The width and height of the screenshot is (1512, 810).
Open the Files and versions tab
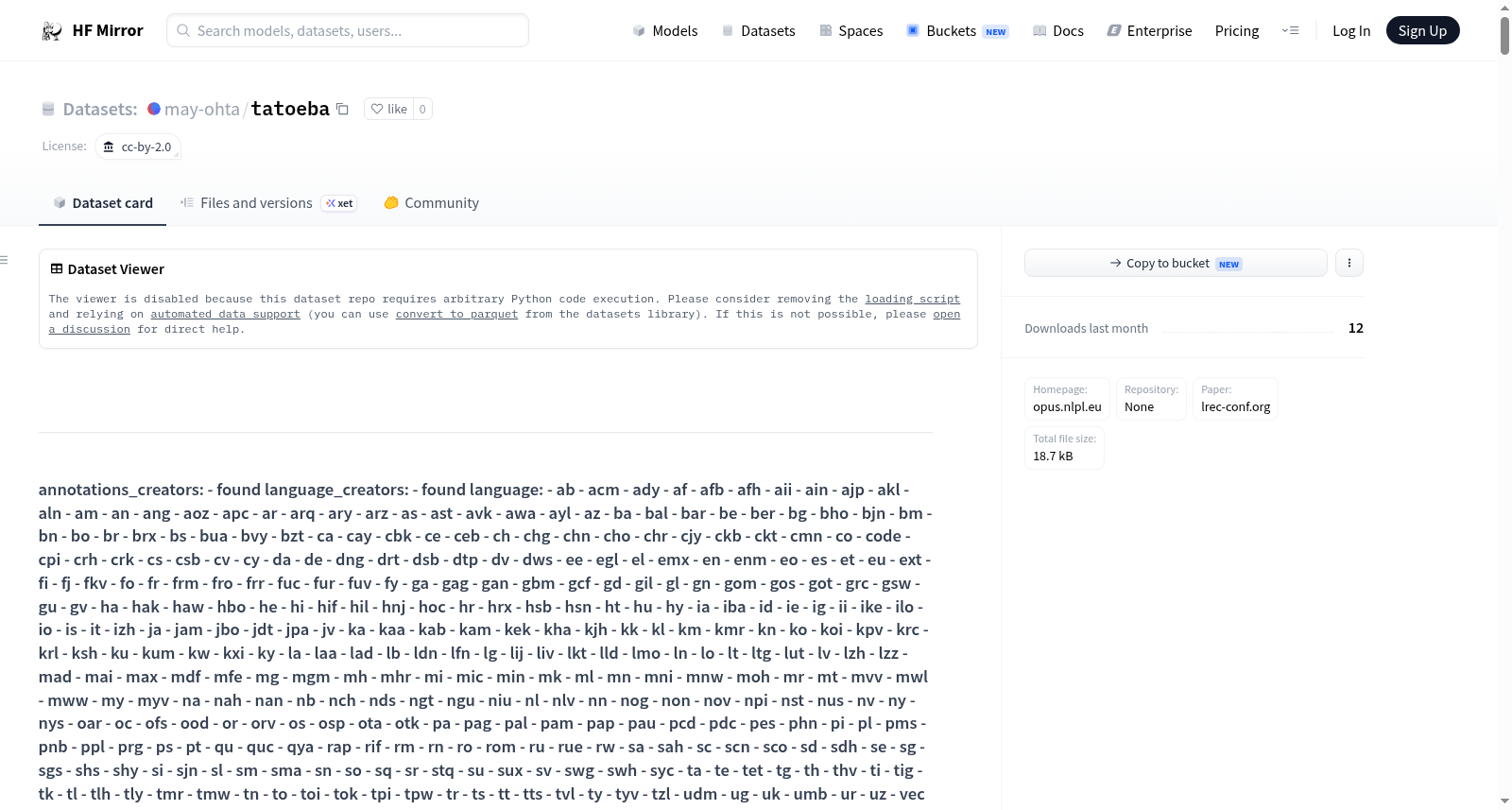tap(268, 203)
